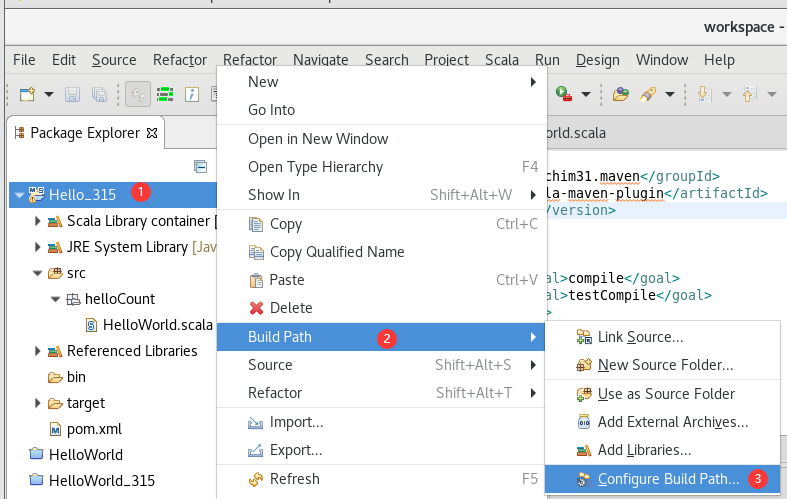Choose Go Into in context menu

pyautogui.click(x=381, y=110)
